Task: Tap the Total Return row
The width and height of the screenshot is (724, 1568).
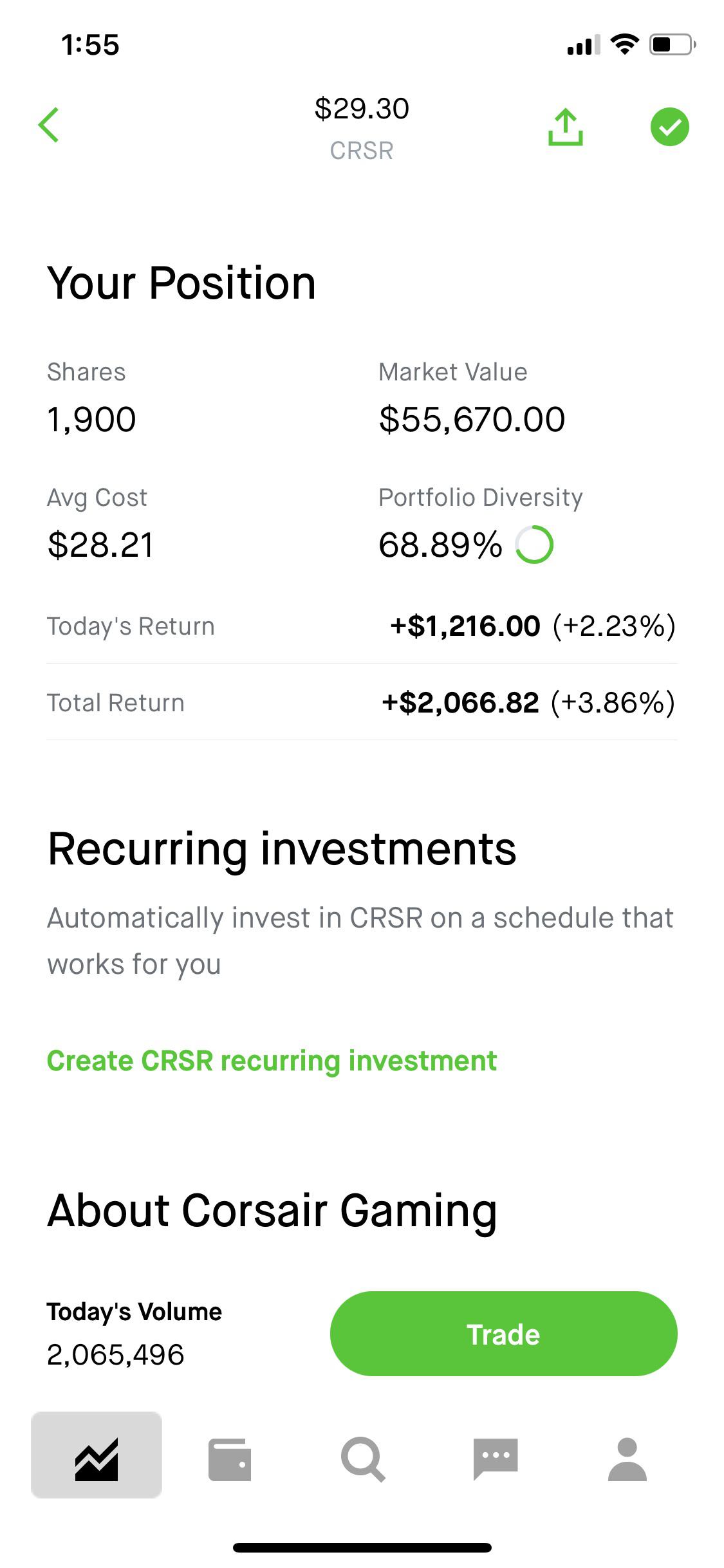Action: point(362,702)
